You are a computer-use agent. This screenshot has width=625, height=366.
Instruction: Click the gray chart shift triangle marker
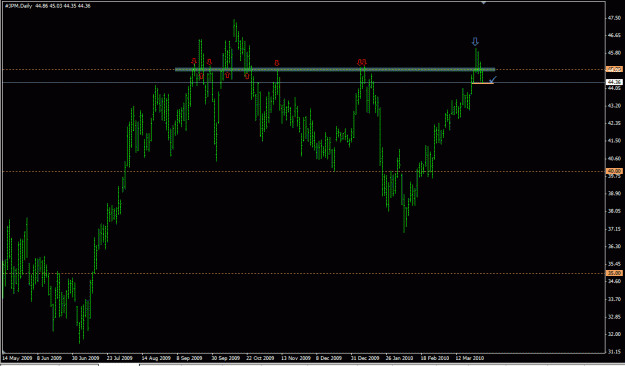point(483,3)
